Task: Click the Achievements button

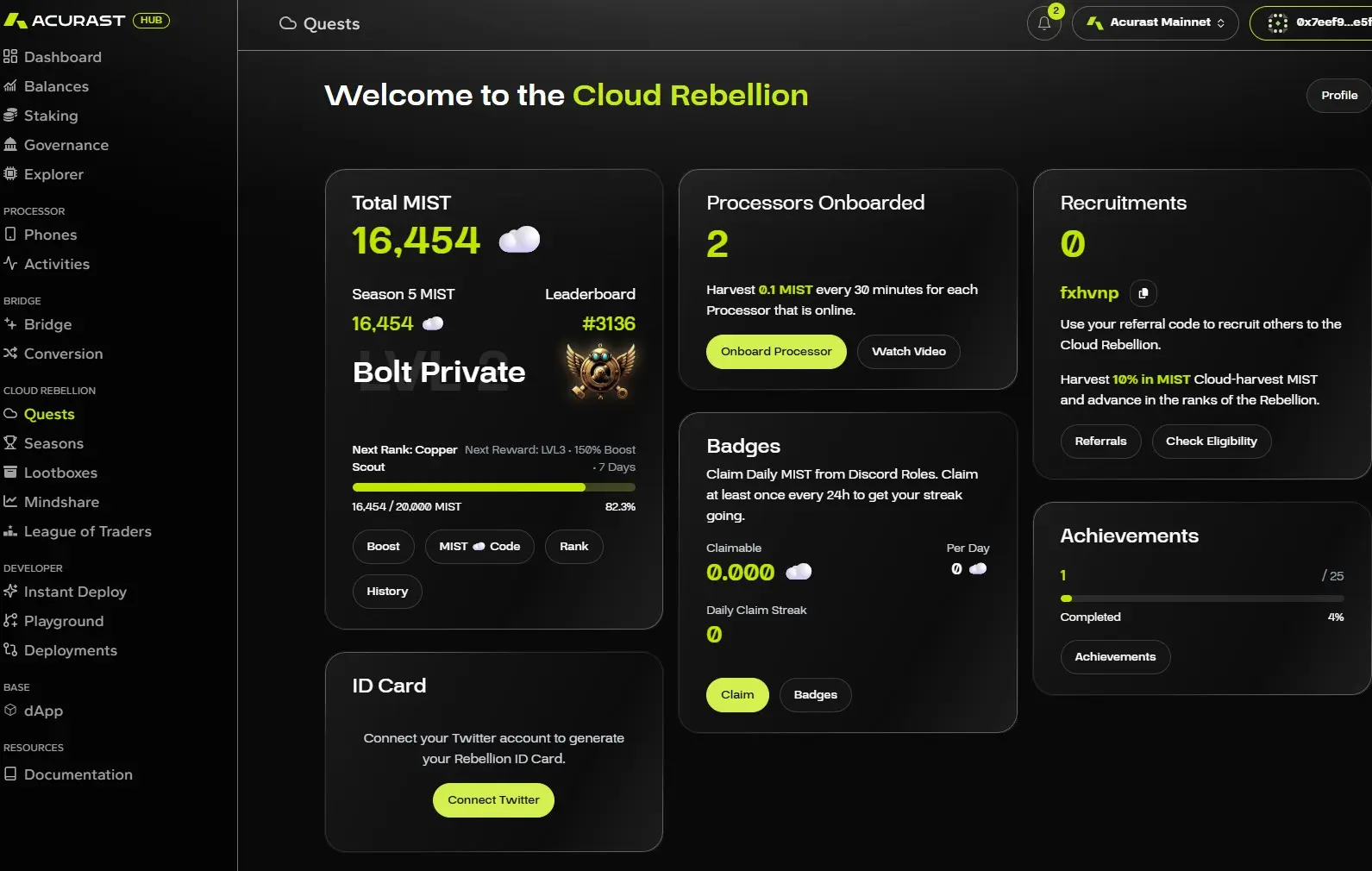Action: 1115,657
